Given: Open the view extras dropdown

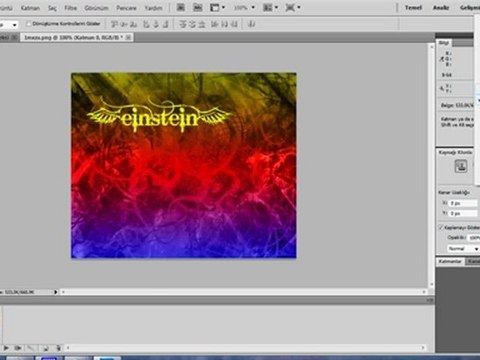Looking at the screenshot, I should pos(217,7).
